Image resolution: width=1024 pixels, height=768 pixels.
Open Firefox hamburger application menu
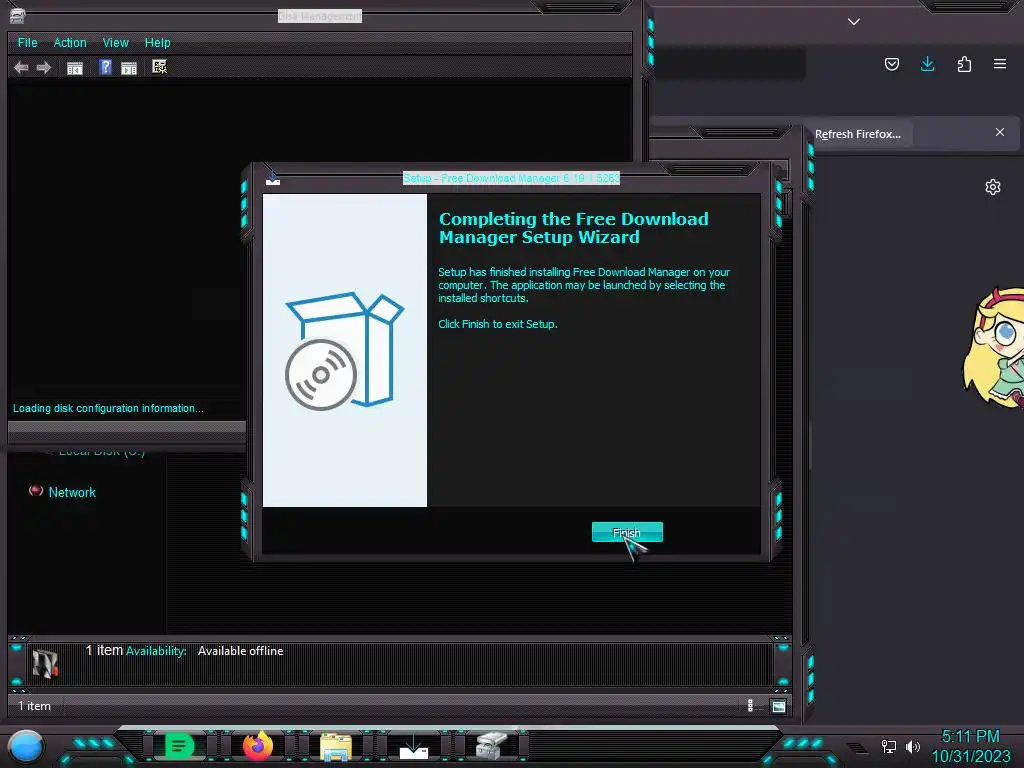pyautogui.click(x=1000, y=64)
